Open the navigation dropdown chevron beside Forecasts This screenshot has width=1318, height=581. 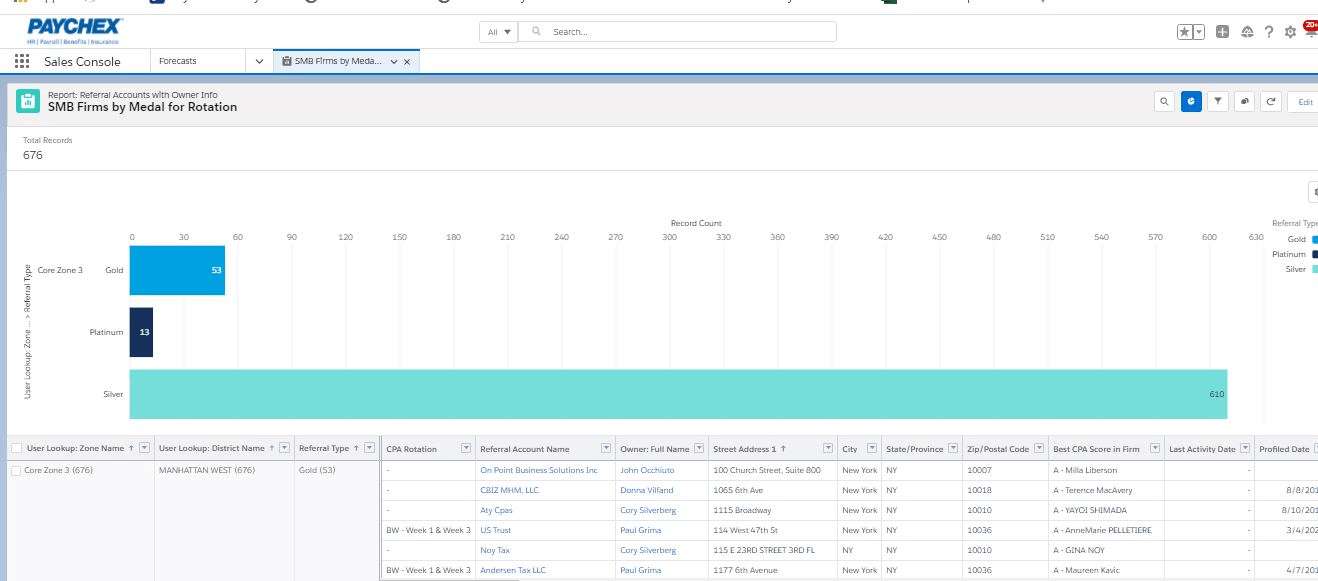tap(260, 62)
